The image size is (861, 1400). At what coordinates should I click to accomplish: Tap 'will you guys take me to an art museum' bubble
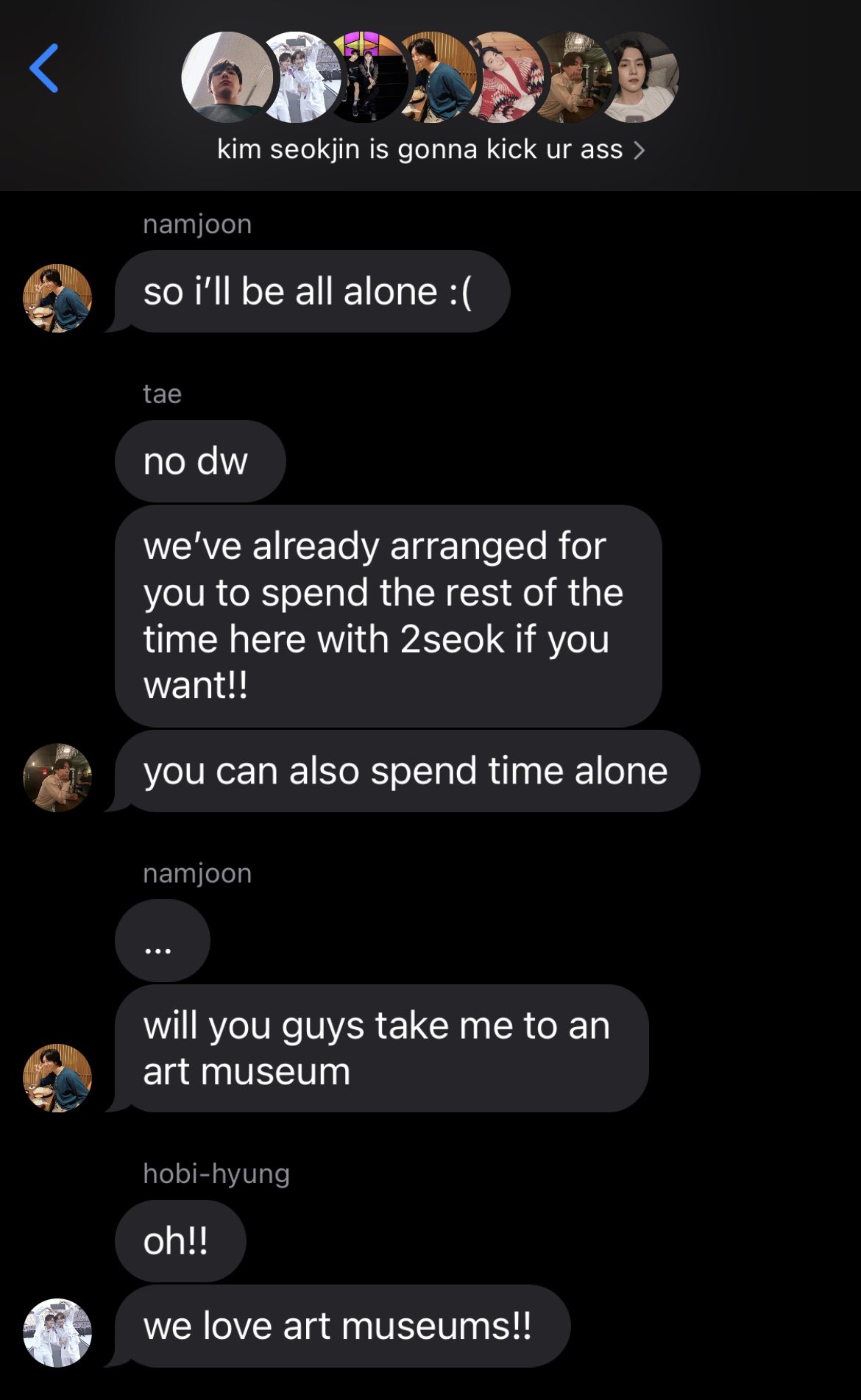(x=382, y=1048)
